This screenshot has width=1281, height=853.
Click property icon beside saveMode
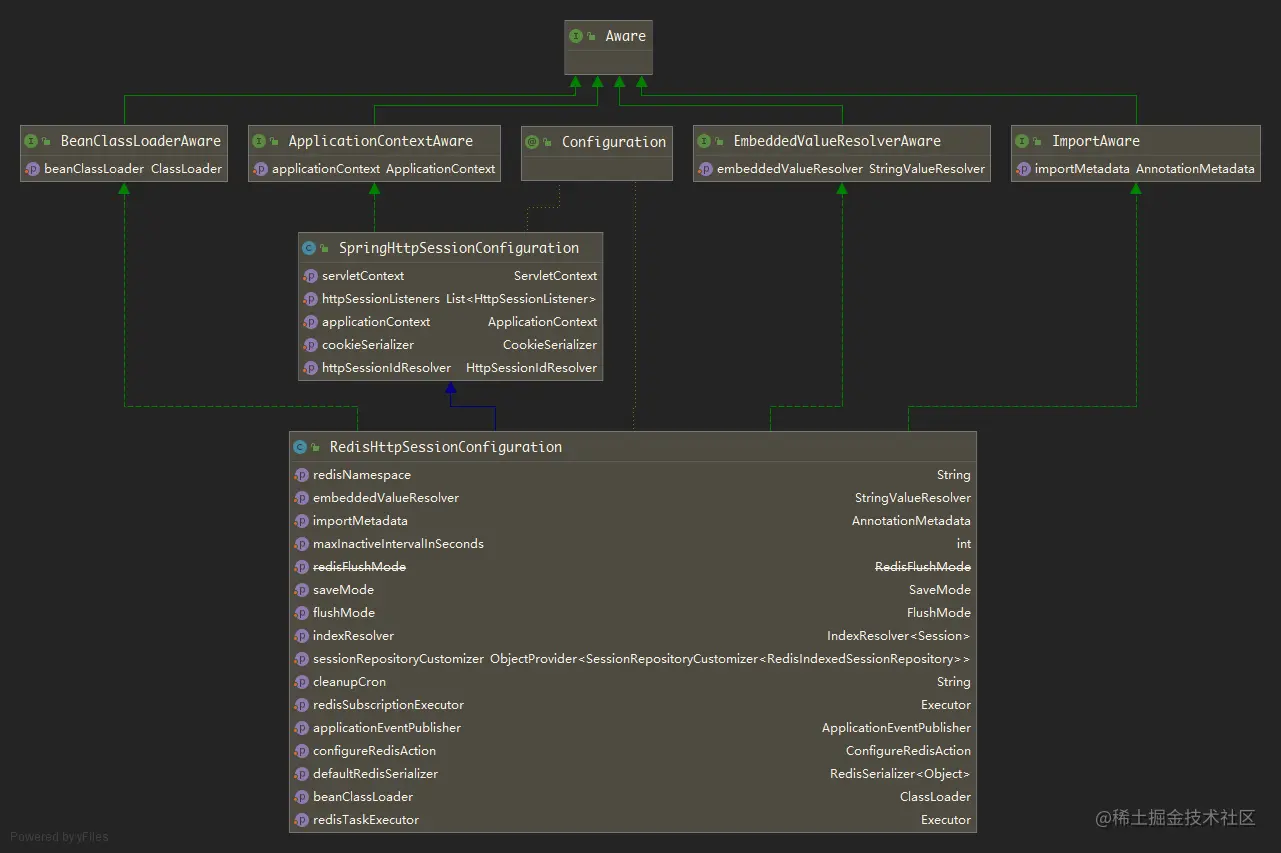coord(301,590)
